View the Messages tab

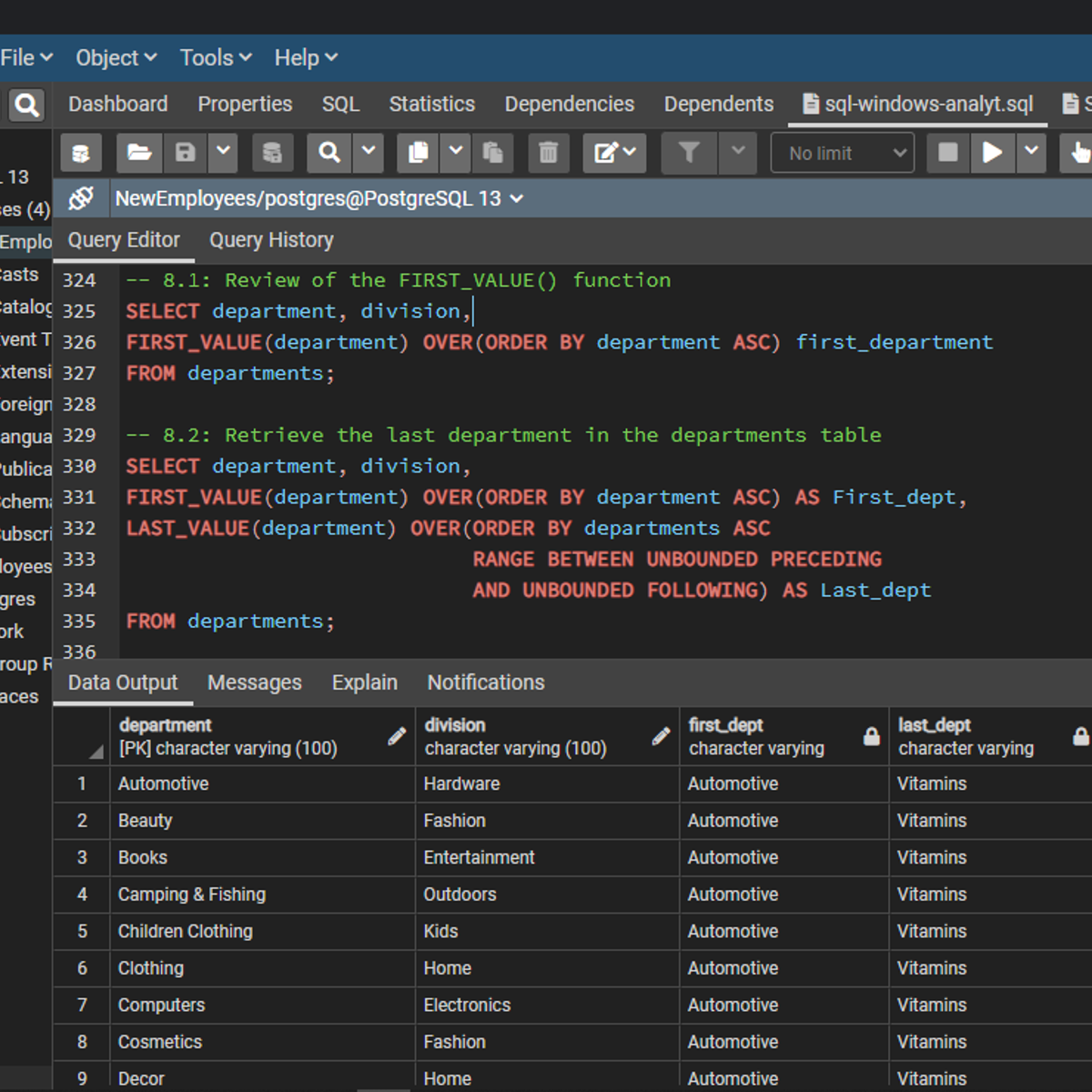point(254,682)
